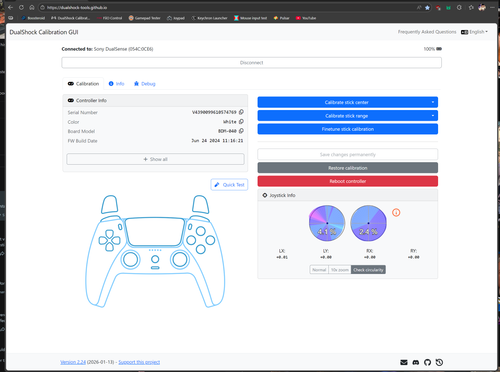Click the red Reboot controller button
This screenshot has height=372, width=500.
(x=348, y=181)
